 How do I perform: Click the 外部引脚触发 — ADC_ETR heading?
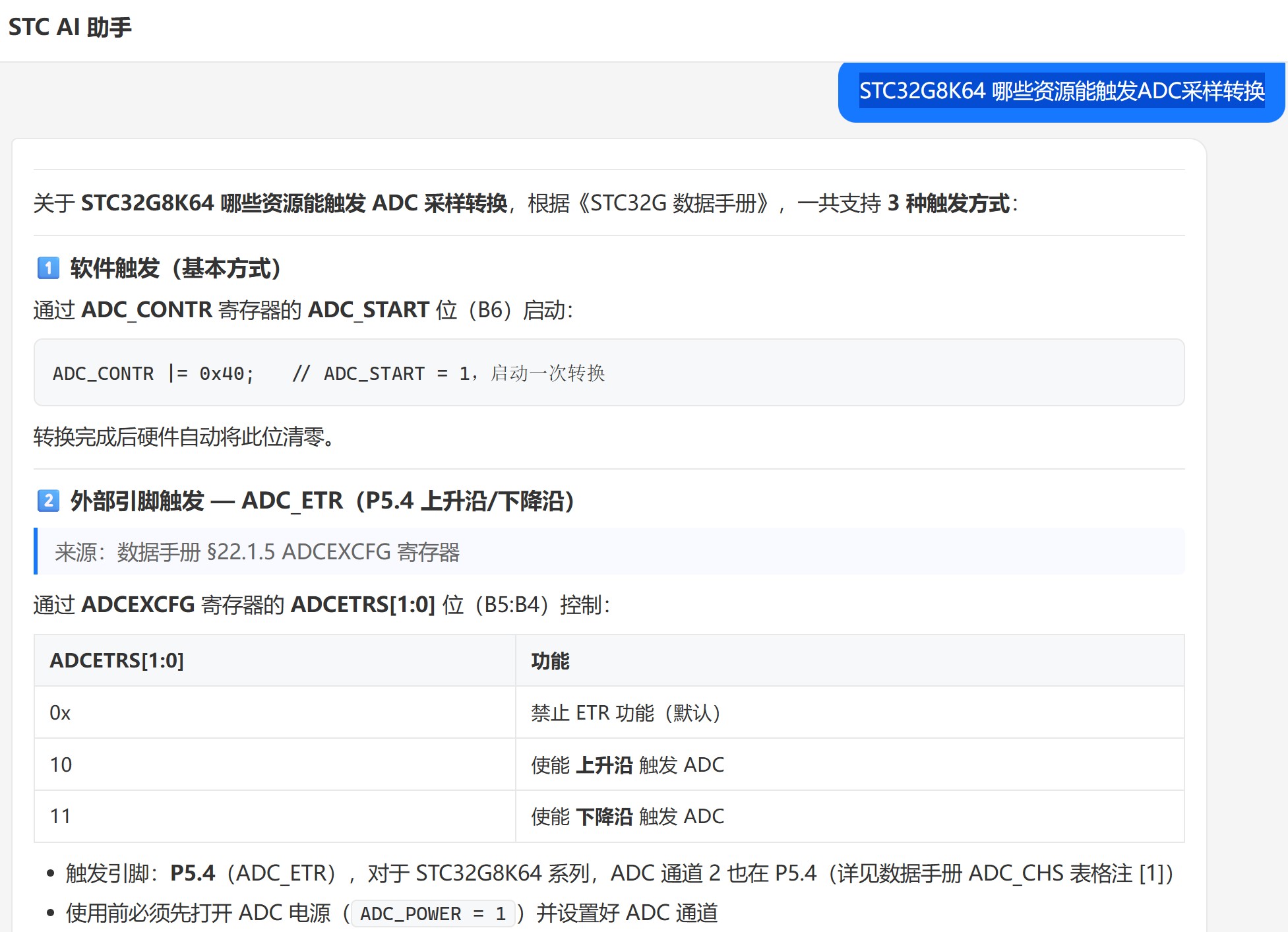point(323,501)
